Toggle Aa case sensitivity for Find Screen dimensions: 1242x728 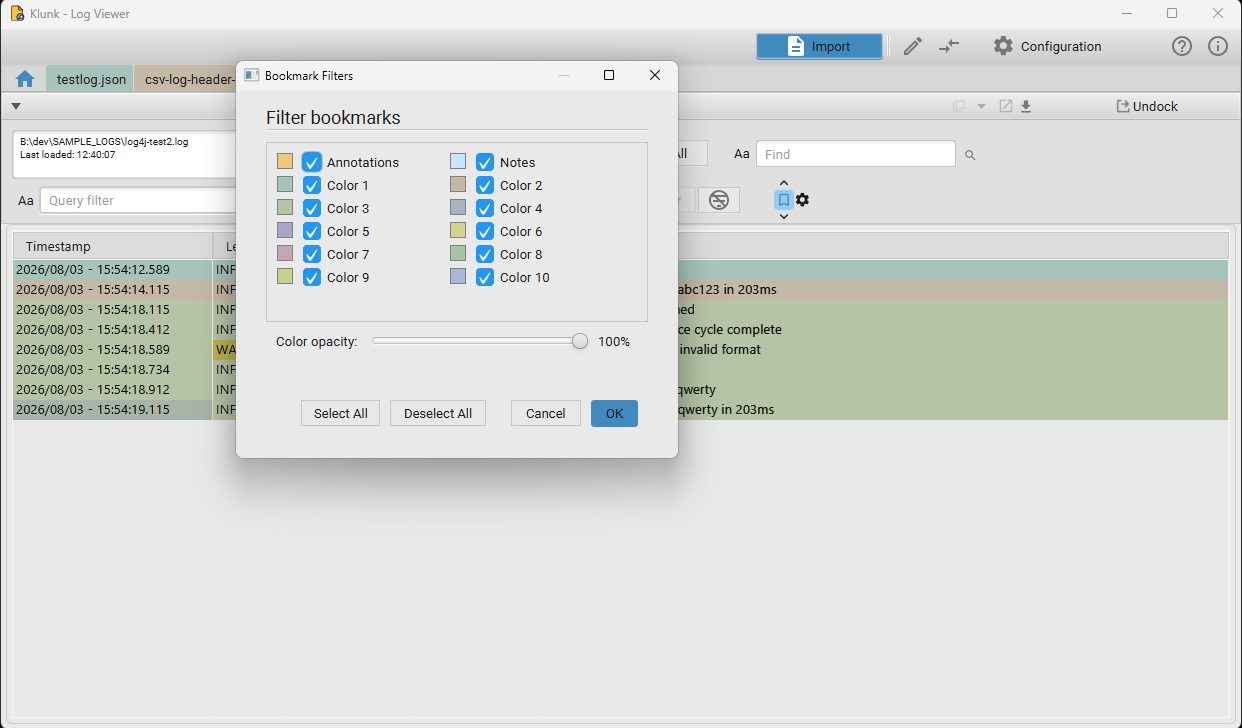742,154
